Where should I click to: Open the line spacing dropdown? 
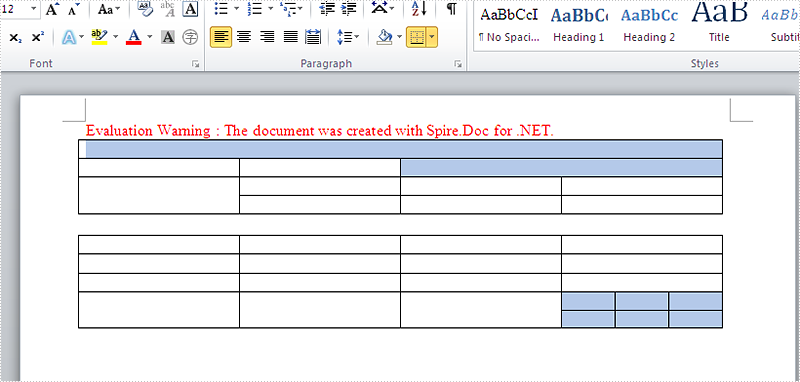[348, 37]
